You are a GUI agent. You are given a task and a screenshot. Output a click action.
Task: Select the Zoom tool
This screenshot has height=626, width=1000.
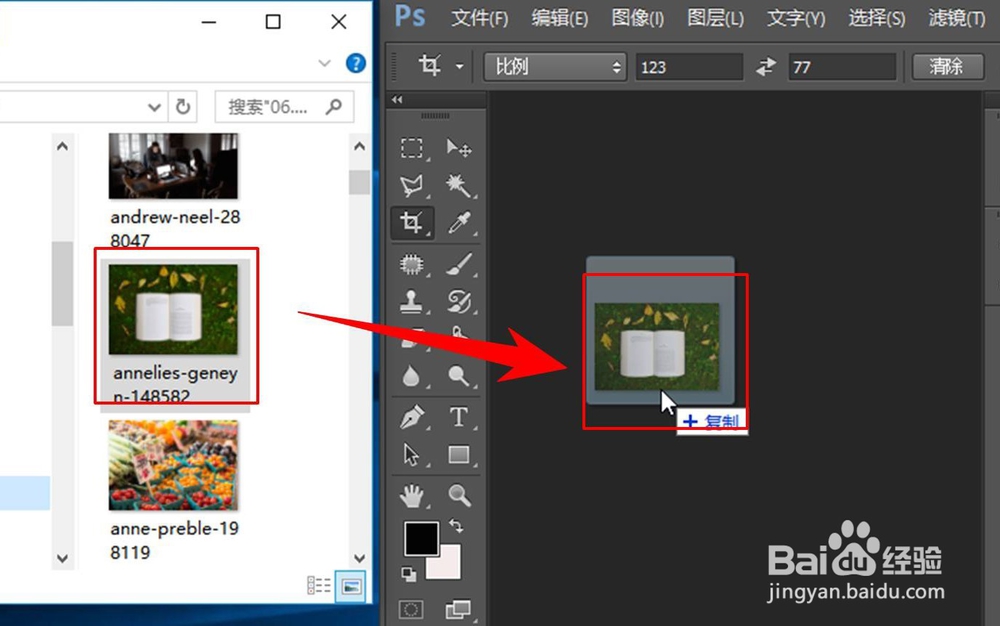pos(459,495)
